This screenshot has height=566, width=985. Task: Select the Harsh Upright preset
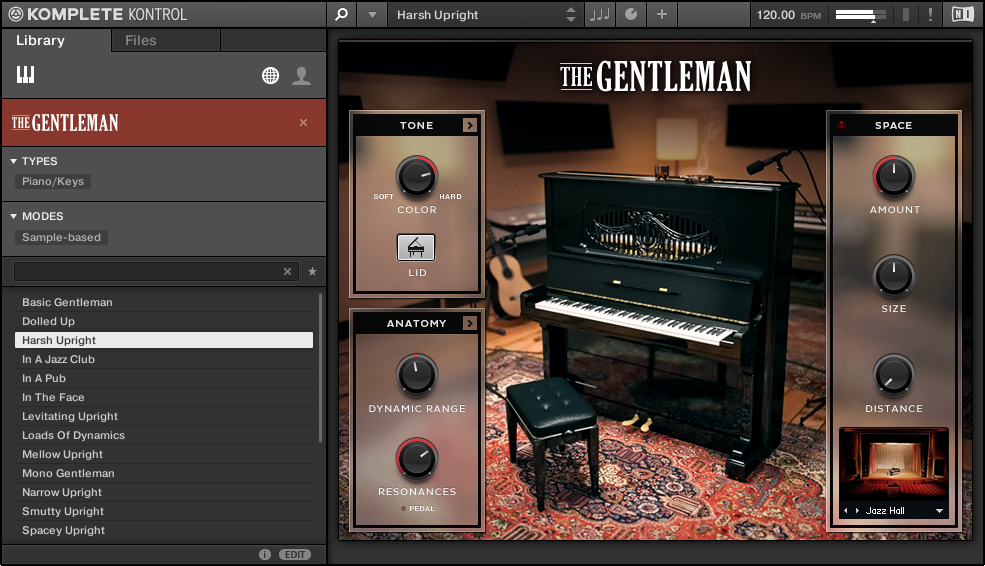click(x=163, y=340)
